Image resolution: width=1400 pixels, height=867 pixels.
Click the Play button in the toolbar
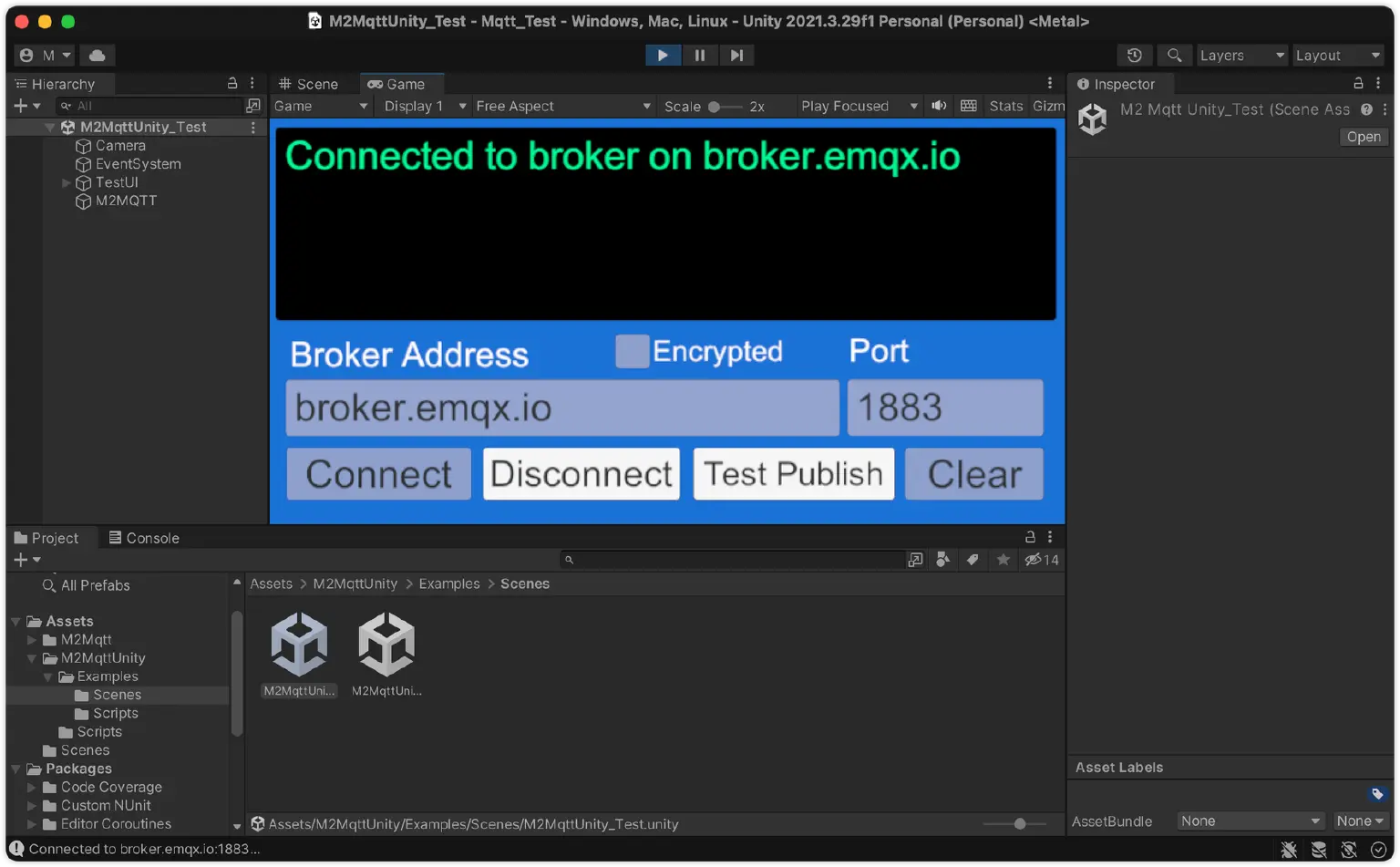click(663, 56)
